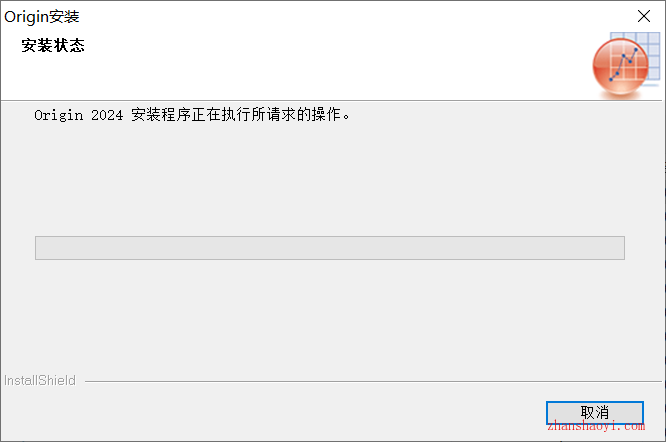Screen dimensions: 666x442
Task: Click the number 2024 in the status message
Action: pyautogui.click(x=107, y=115)
